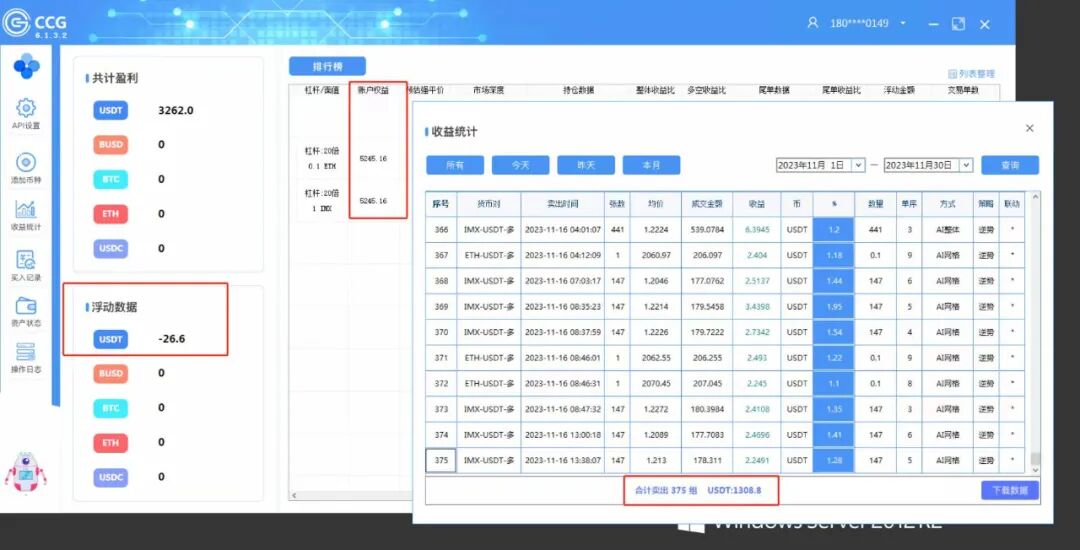Image resolution: width=1080 pixels, height=550 pixels.
Task: Filter earnings by 今天
Action: point(520,165)
